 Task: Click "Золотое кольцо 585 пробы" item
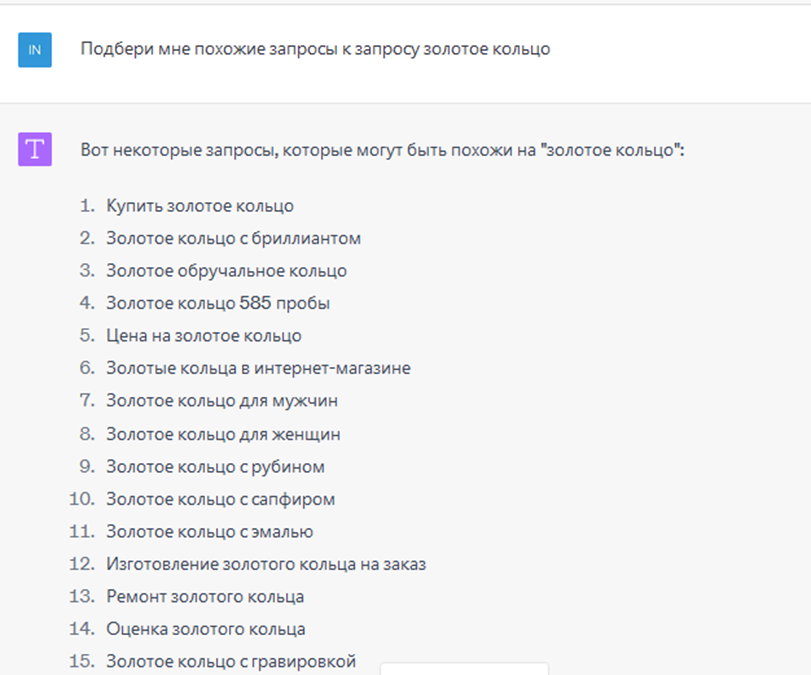(210, 303)
